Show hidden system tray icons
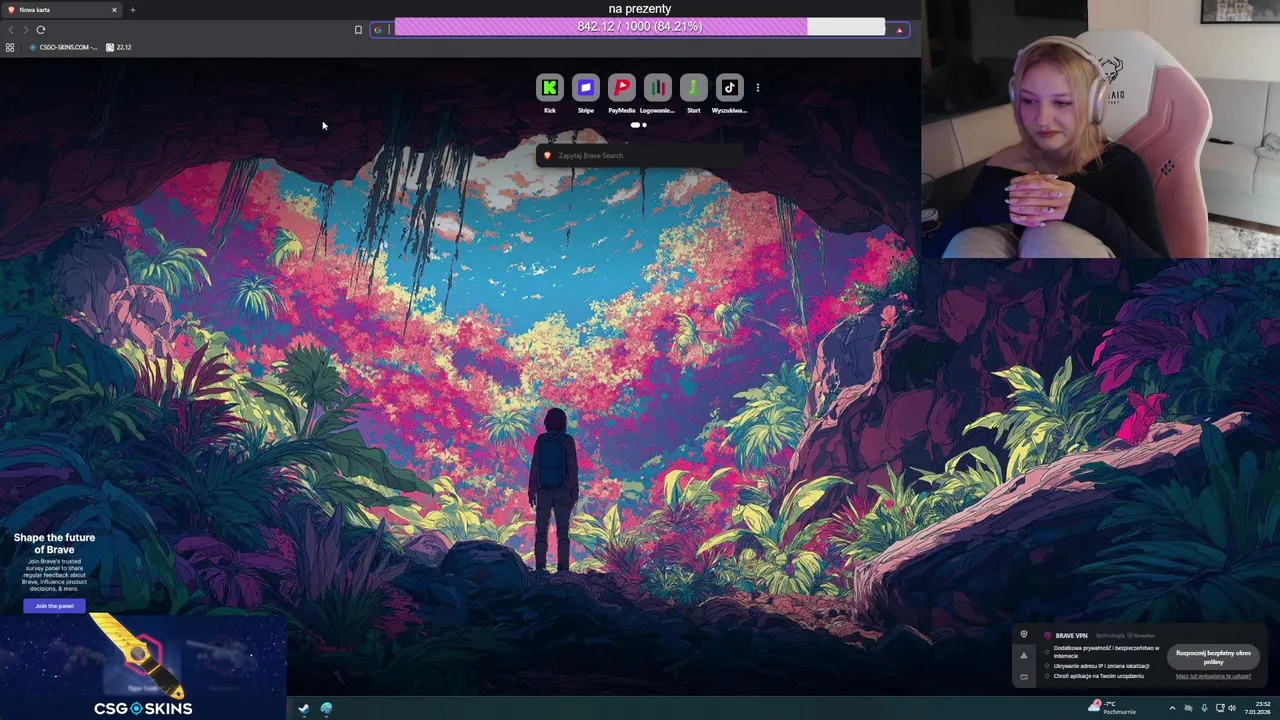The image size is (1280, 720). coord(1172,709)
